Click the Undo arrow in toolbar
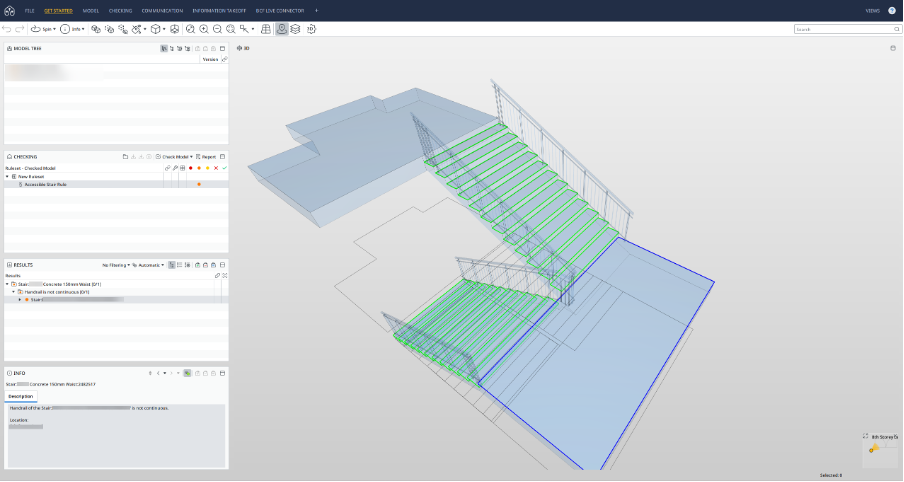Viewport: 904px width, 482px height. tap(7, 30)
